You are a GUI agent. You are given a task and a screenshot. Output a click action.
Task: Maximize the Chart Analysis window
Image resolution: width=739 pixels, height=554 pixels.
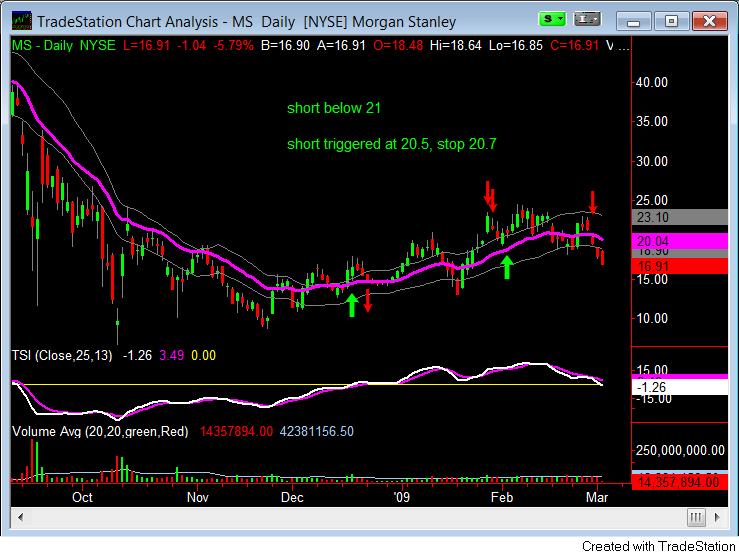(x=671, y=21)
